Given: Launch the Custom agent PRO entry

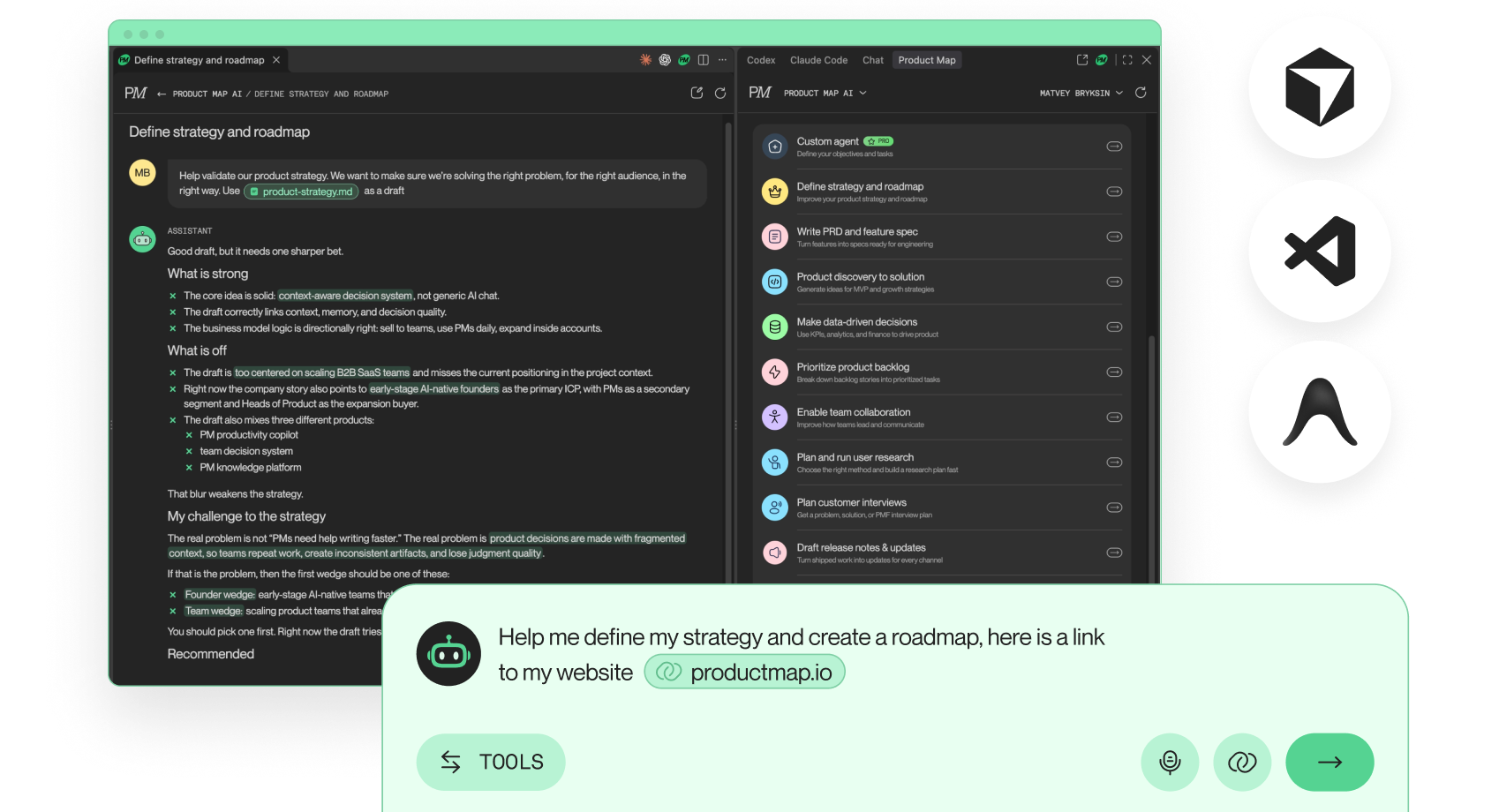Looking at the screenshot, I should tap(942, 147).
